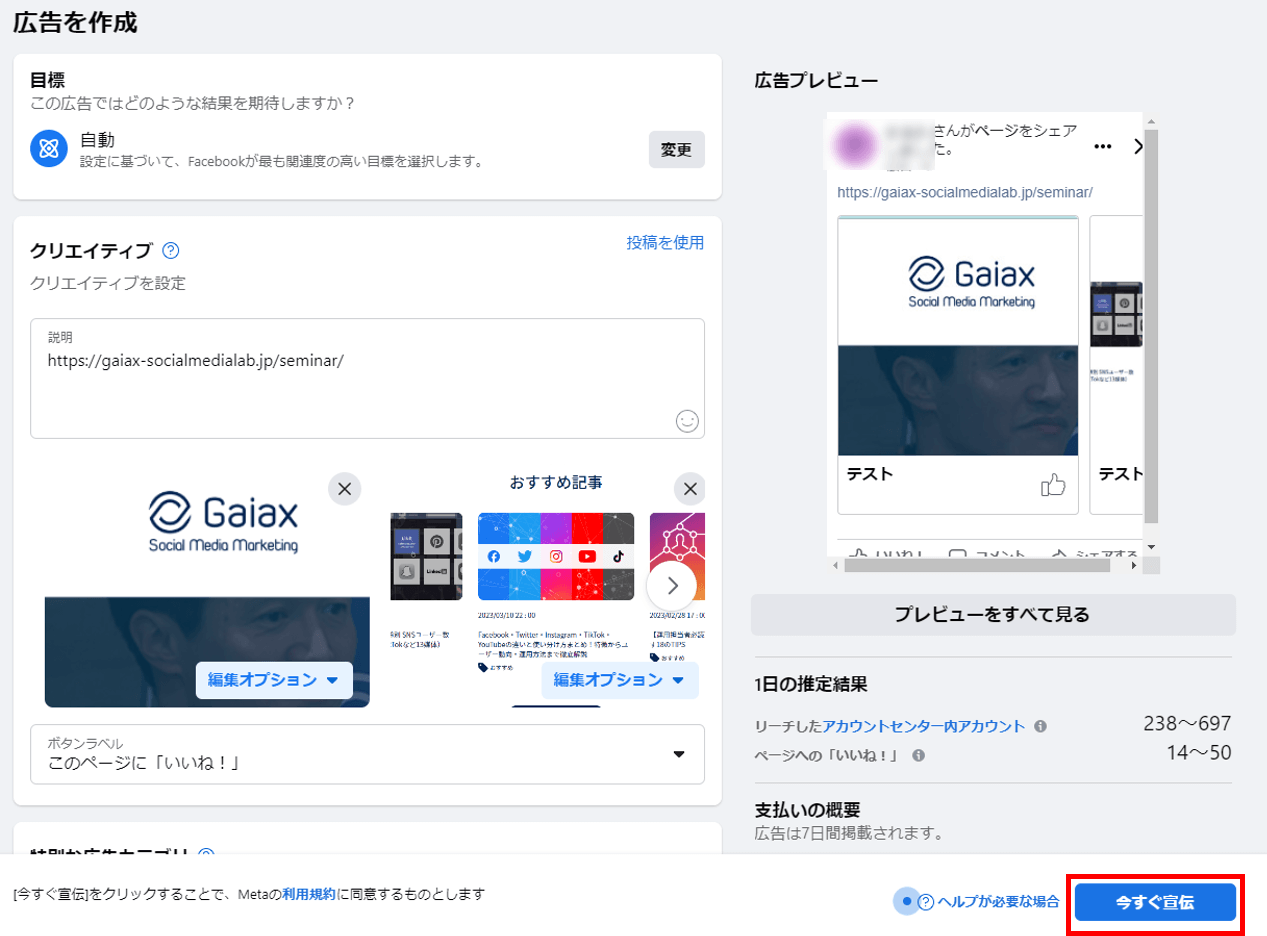Click the プレビューをすべて見る button

coord(993,614)
